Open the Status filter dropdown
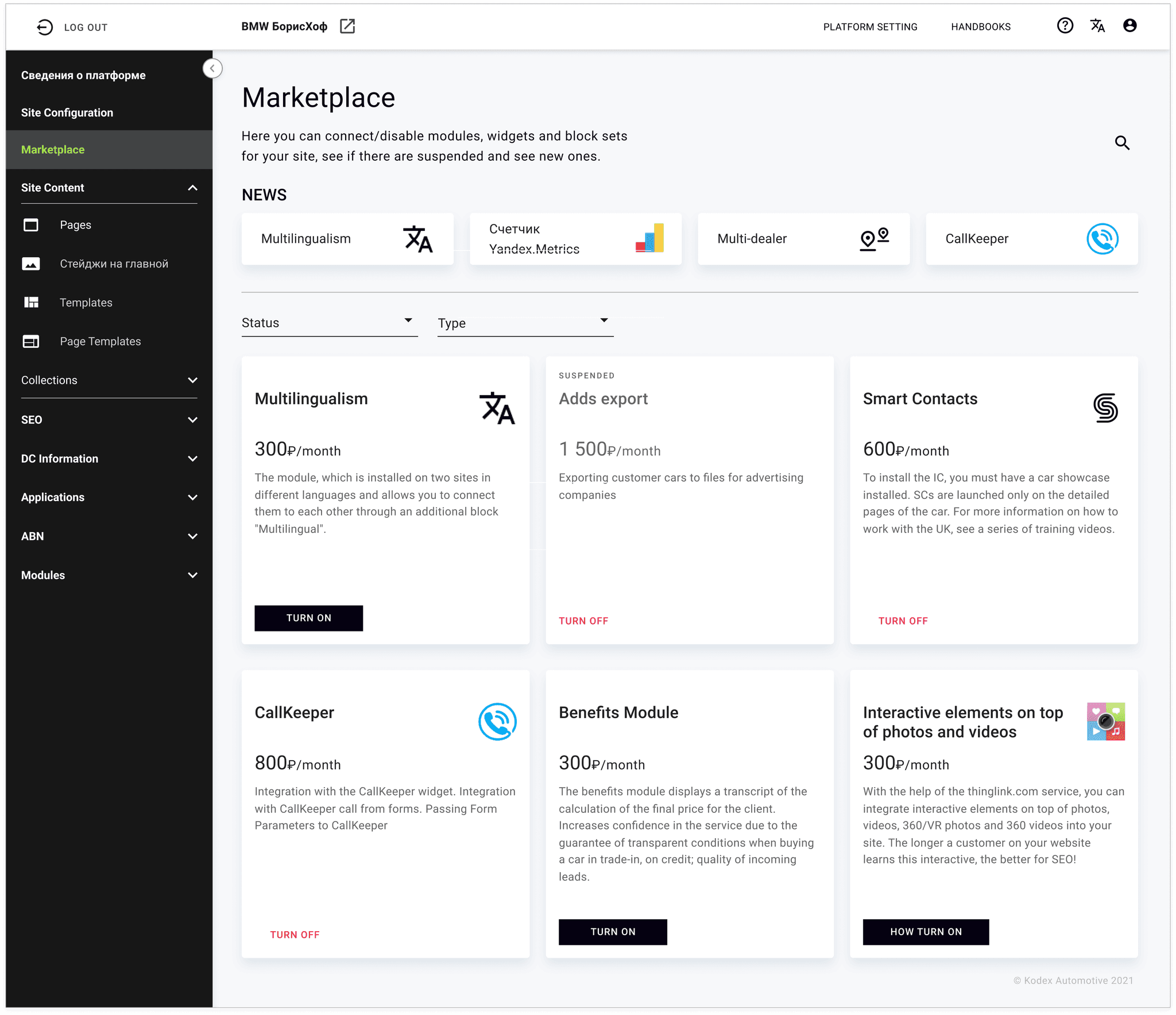 (x=329, y=323)
